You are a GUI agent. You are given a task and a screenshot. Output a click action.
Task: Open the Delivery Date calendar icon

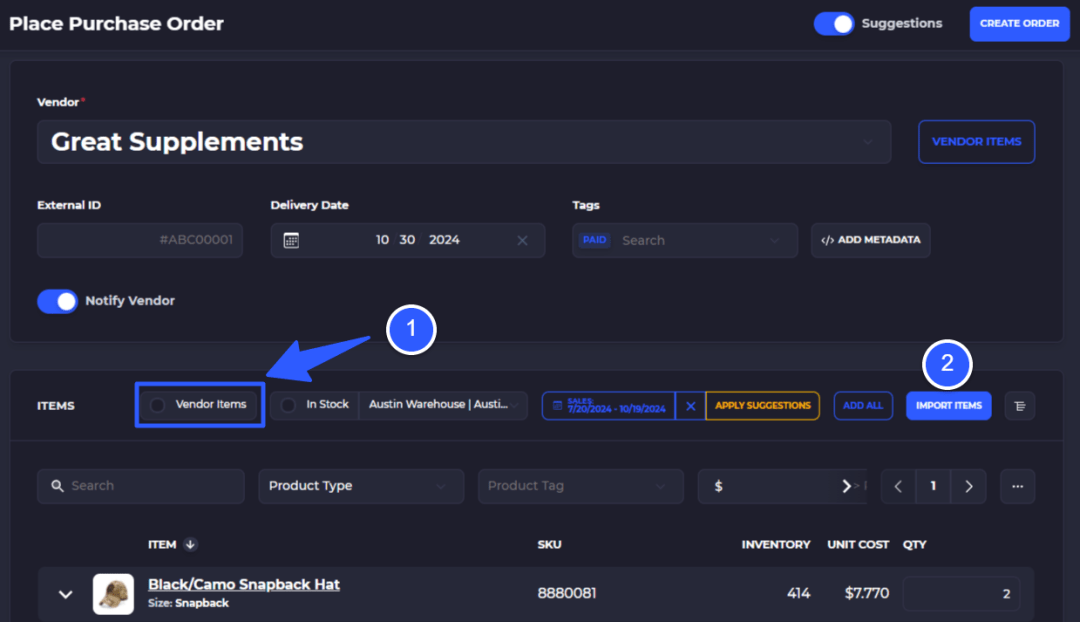pos(291,240)
